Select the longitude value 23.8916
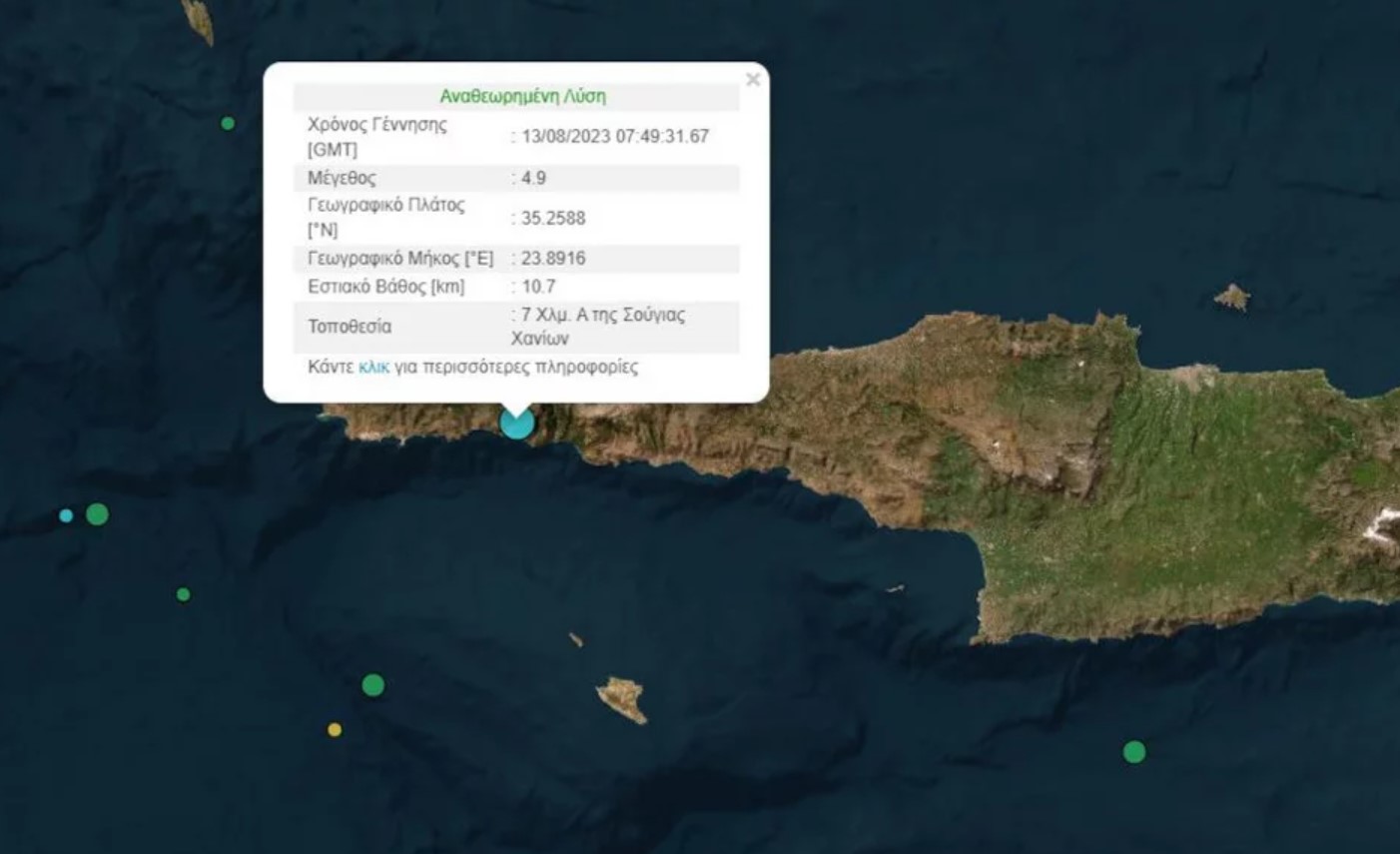This screenshot has height=854, width=1400. 552,259
